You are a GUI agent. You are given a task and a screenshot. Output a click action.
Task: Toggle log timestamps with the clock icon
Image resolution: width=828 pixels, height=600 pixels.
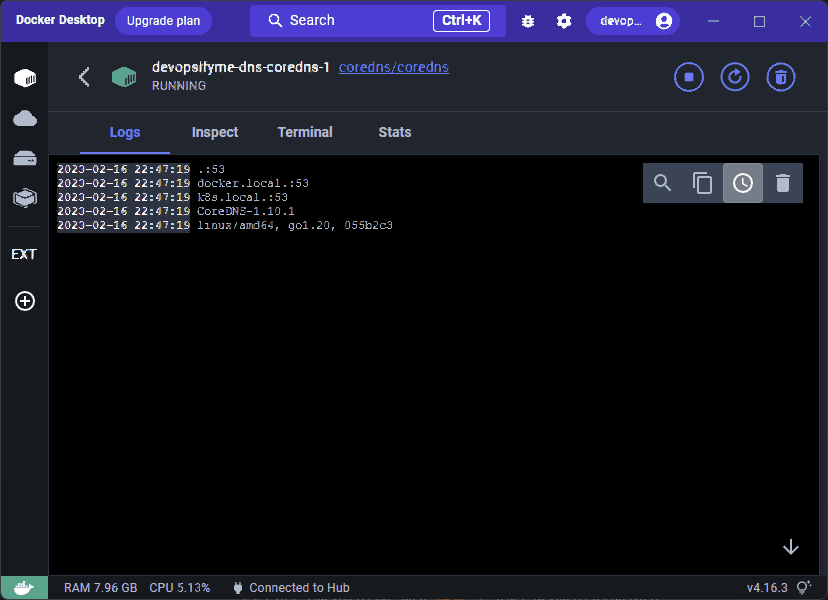[742, 183]
